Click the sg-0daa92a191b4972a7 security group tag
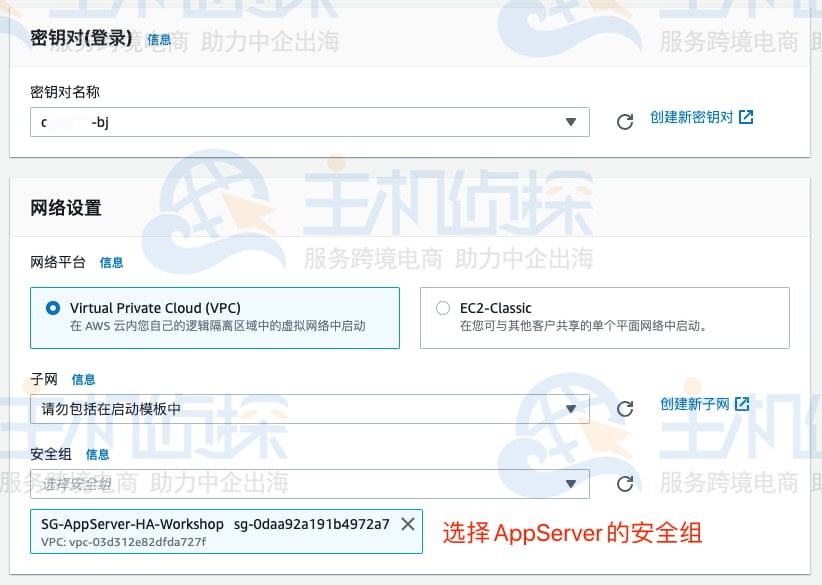The width and height of the screenshot is (822, 585). (311, 524)
